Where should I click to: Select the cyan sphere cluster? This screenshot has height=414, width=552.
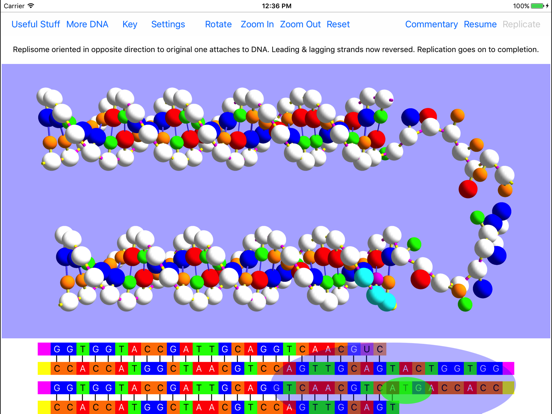coord(376,290)
